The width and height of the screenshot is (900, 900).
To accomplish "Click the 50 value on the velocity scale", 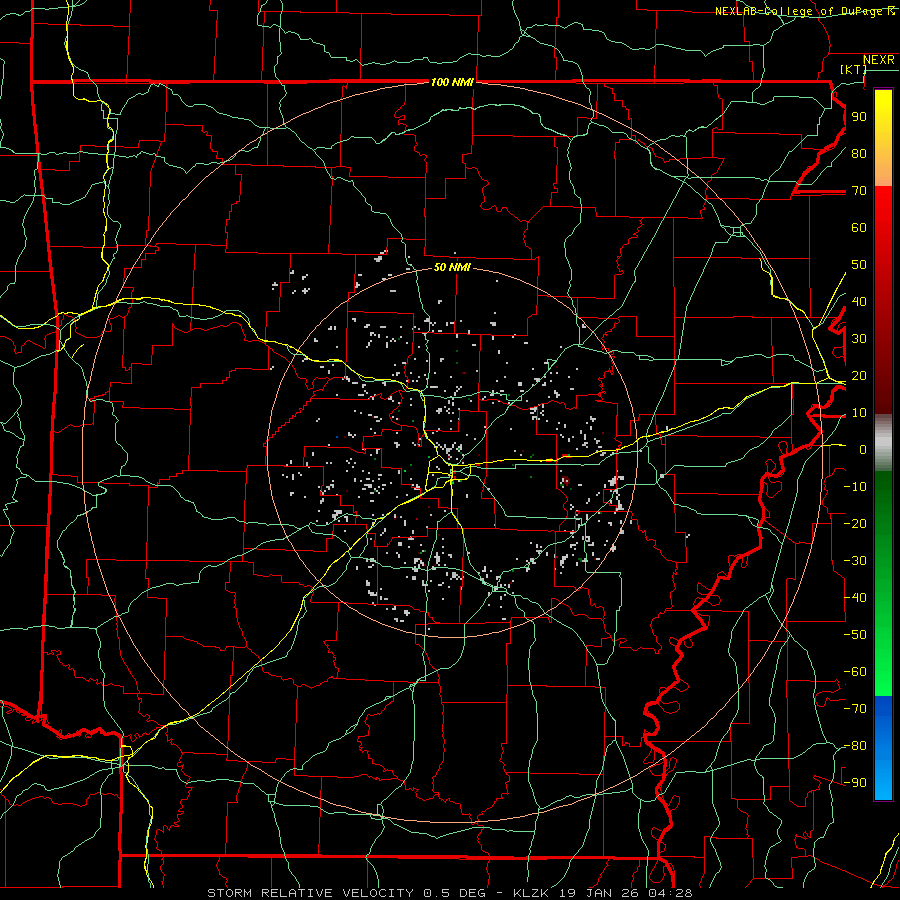I will (859, 265).
